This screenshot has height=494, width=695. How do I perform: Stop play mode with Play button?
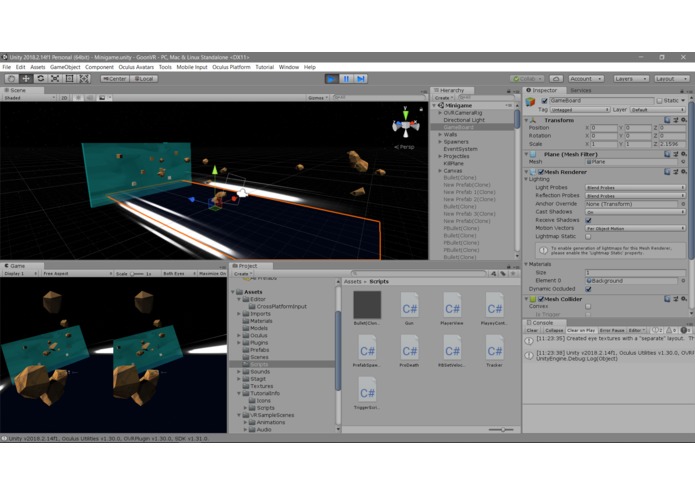point(331,79)
